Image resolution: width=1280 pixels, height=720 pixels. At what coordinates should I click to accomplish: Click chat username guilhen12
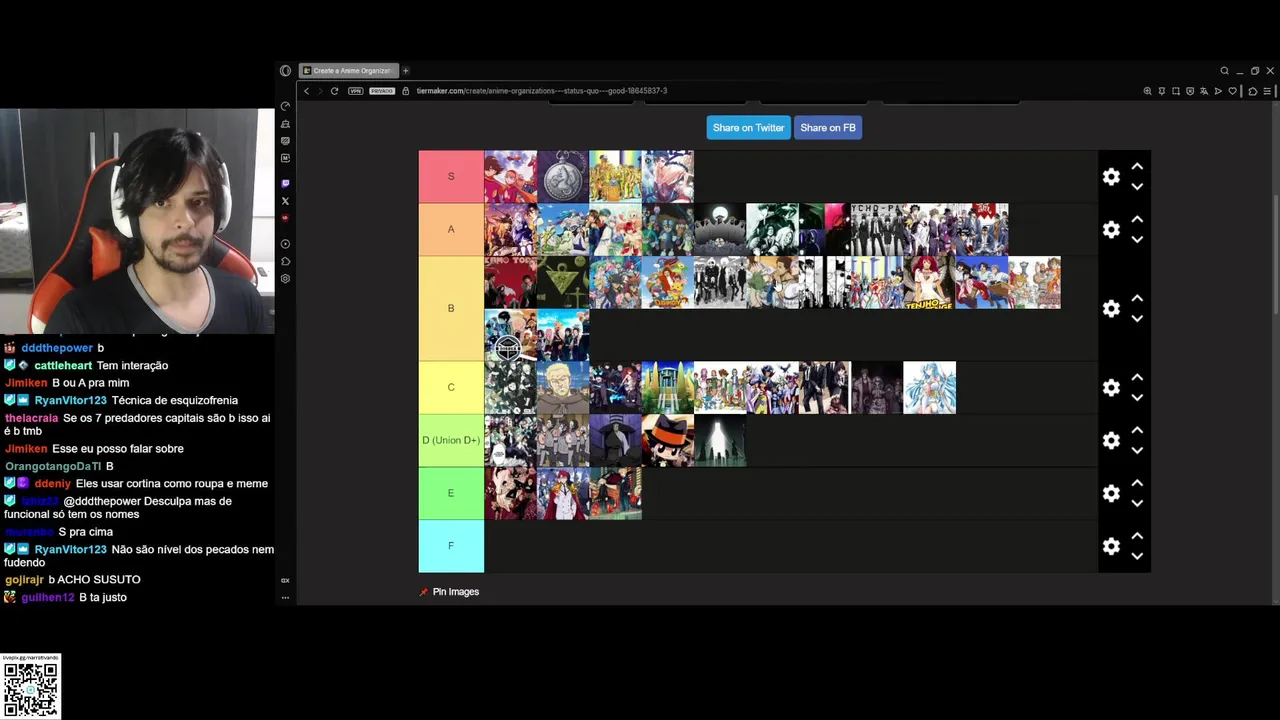[x=48, y=598]
